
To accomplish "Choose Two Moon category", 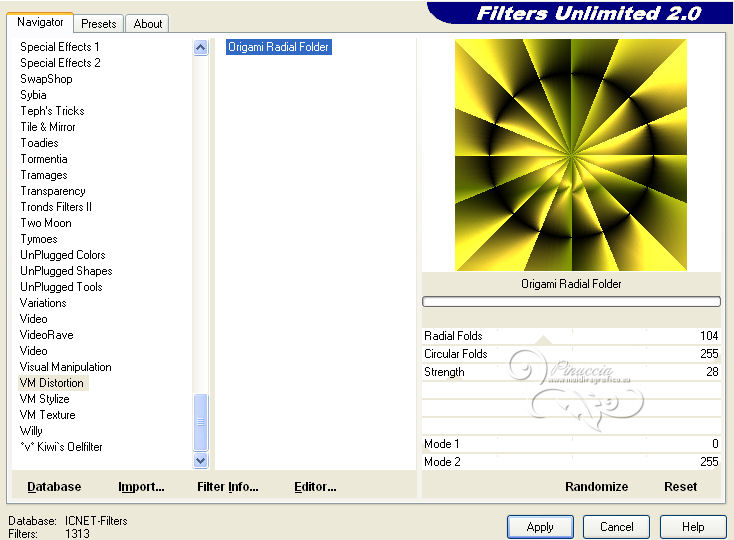I will pos(46,223).
